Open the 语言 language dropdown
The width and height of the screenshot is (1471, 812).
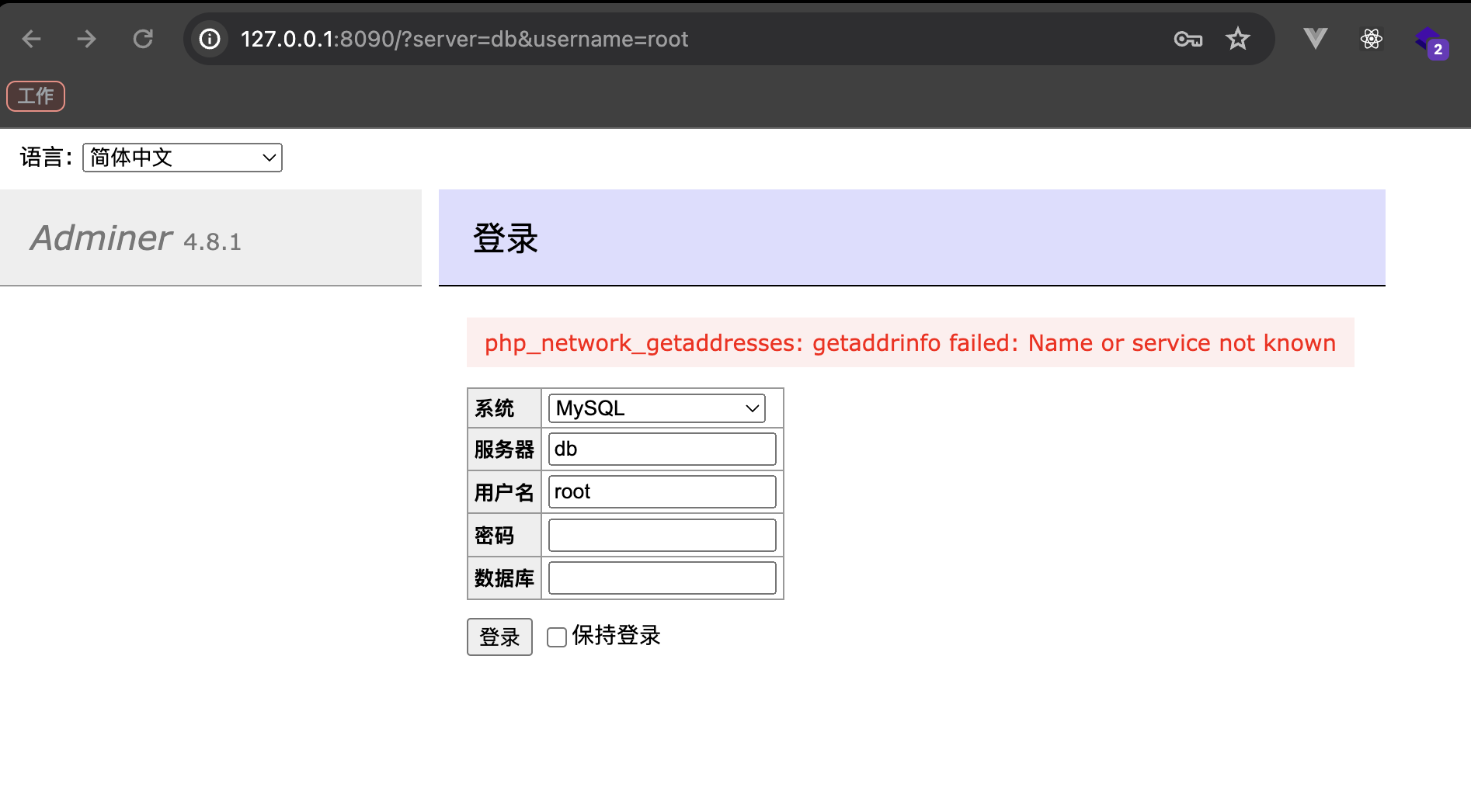click(183, 158)
